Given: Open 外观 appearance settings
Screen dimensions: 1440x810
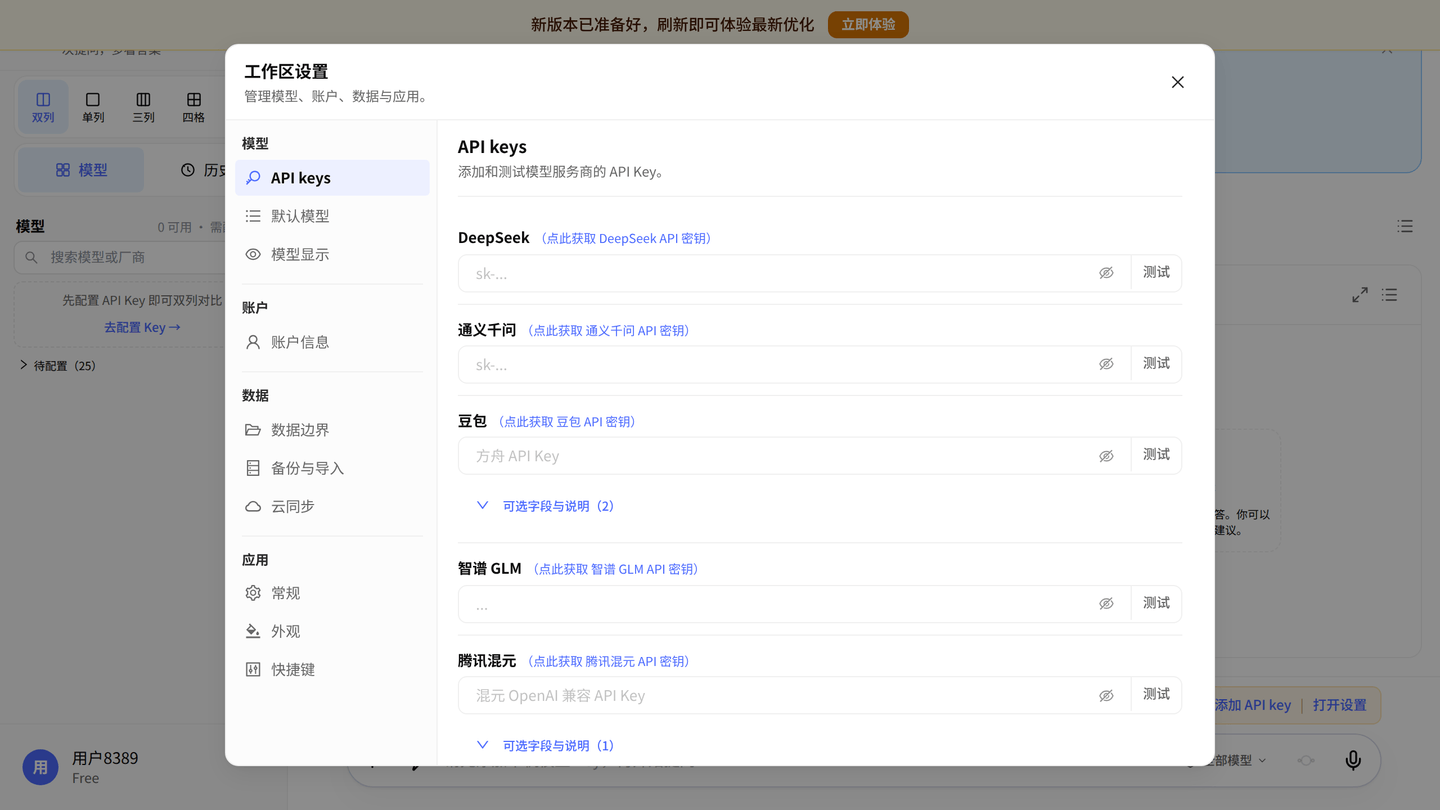Looking at the screenshot, I should point(332,631).
